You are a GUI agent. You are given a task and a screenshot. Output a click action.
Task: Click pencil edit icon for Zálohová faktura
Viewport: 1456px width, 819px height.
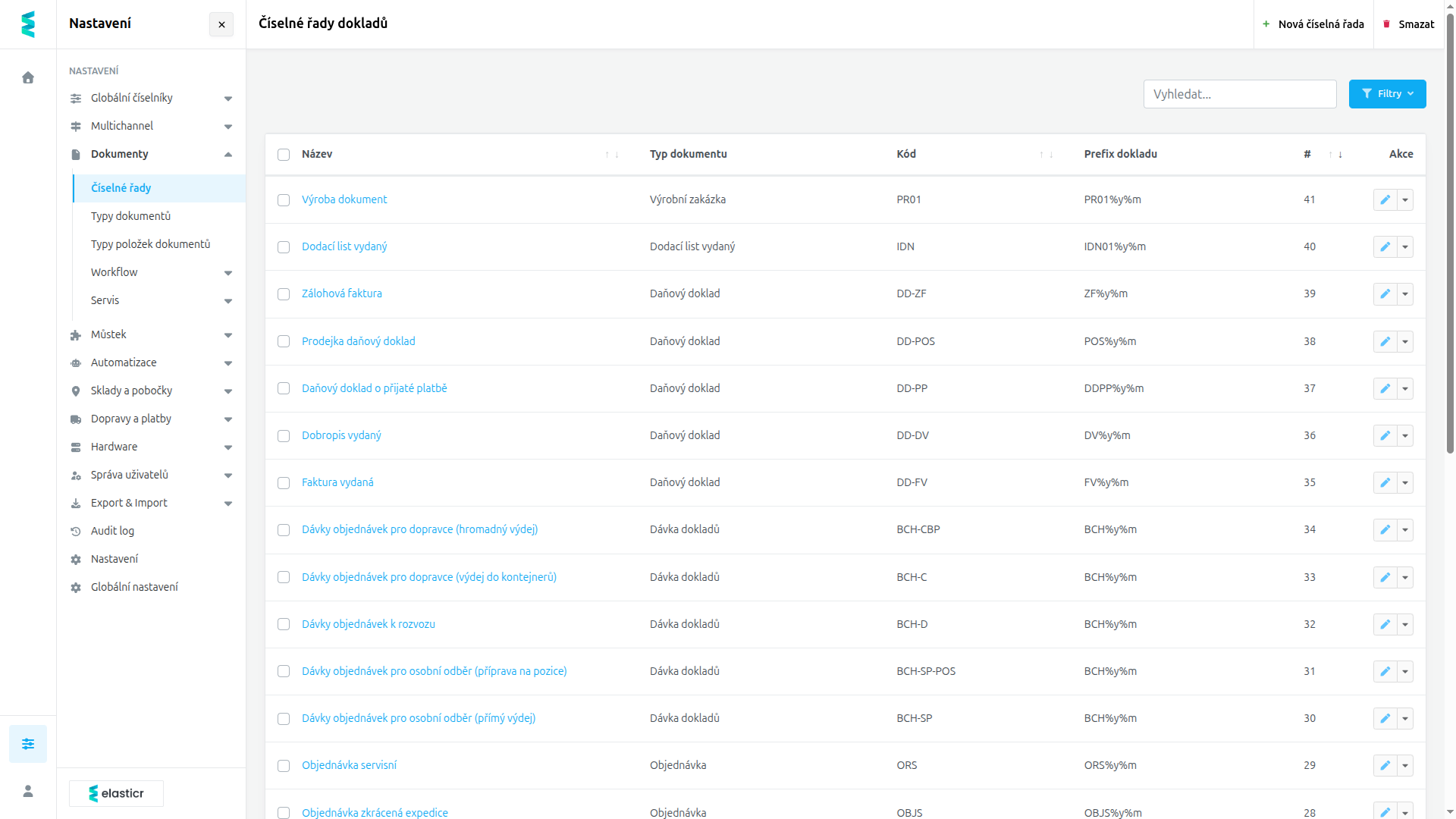[x=1385, y=293]
